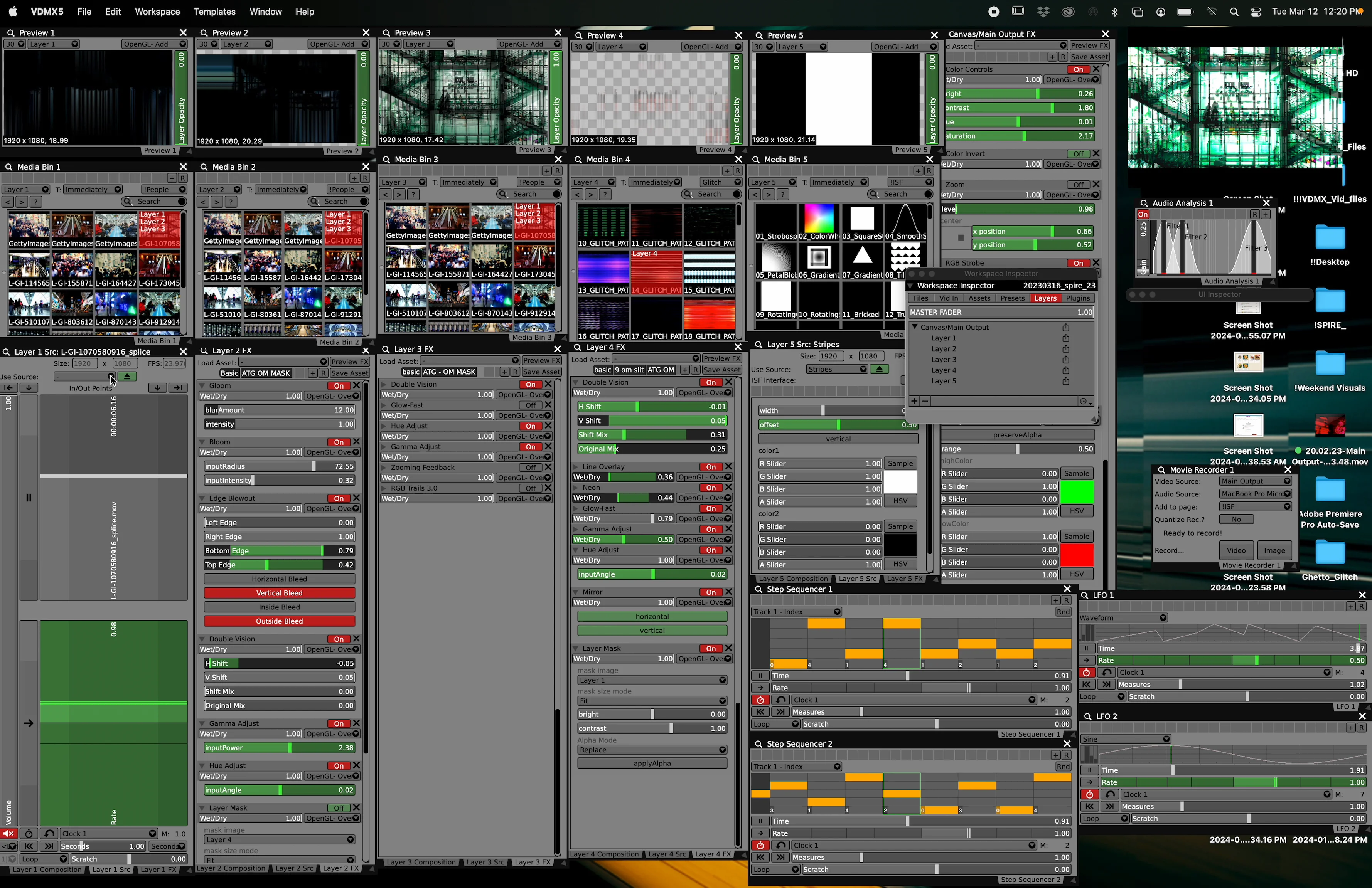Image resolution: width=1372 pixels, height=888 pixels.
Task: Click fast-forward icon in Step Sequencer 2
Action: (x=780, y=857)
